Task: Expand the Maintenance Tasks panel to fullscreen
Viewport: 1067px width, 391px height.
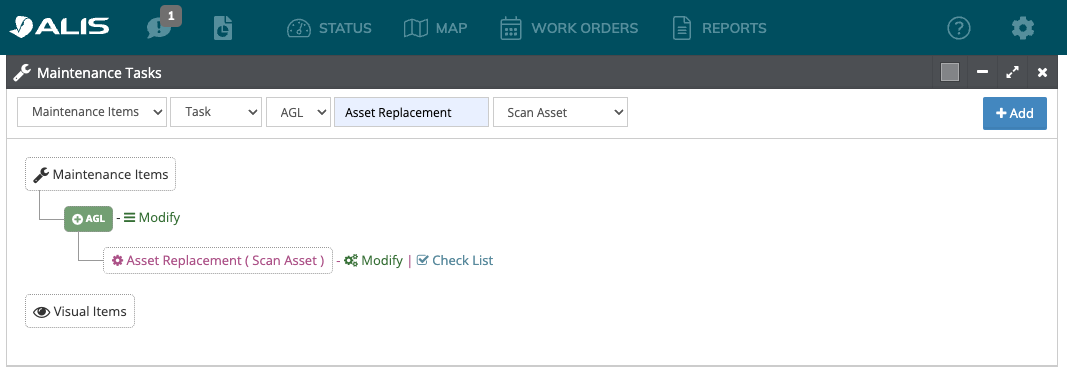Action: (x=1013, y=72)
